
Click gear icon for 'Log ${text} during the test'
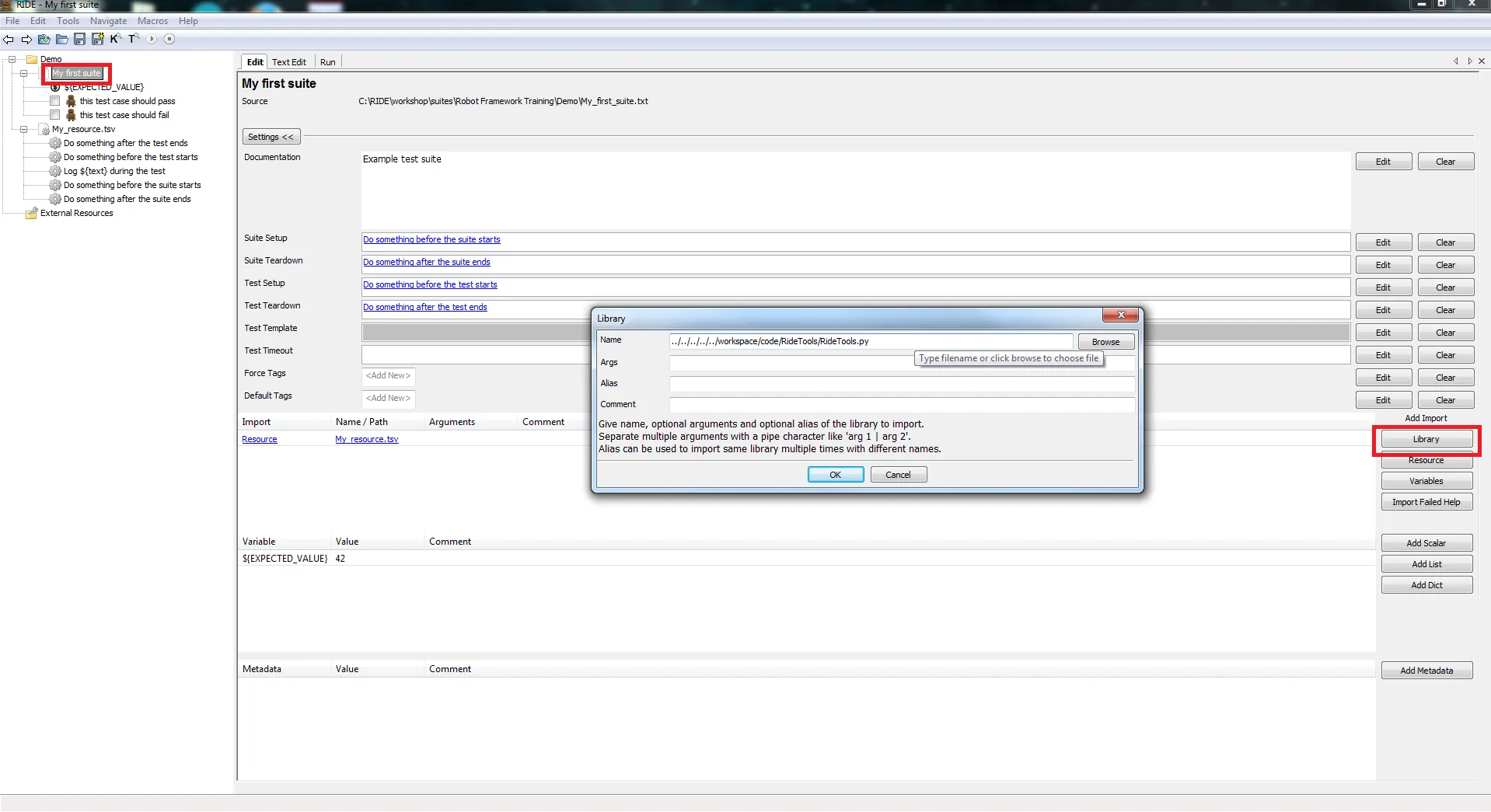coord(55,171)
